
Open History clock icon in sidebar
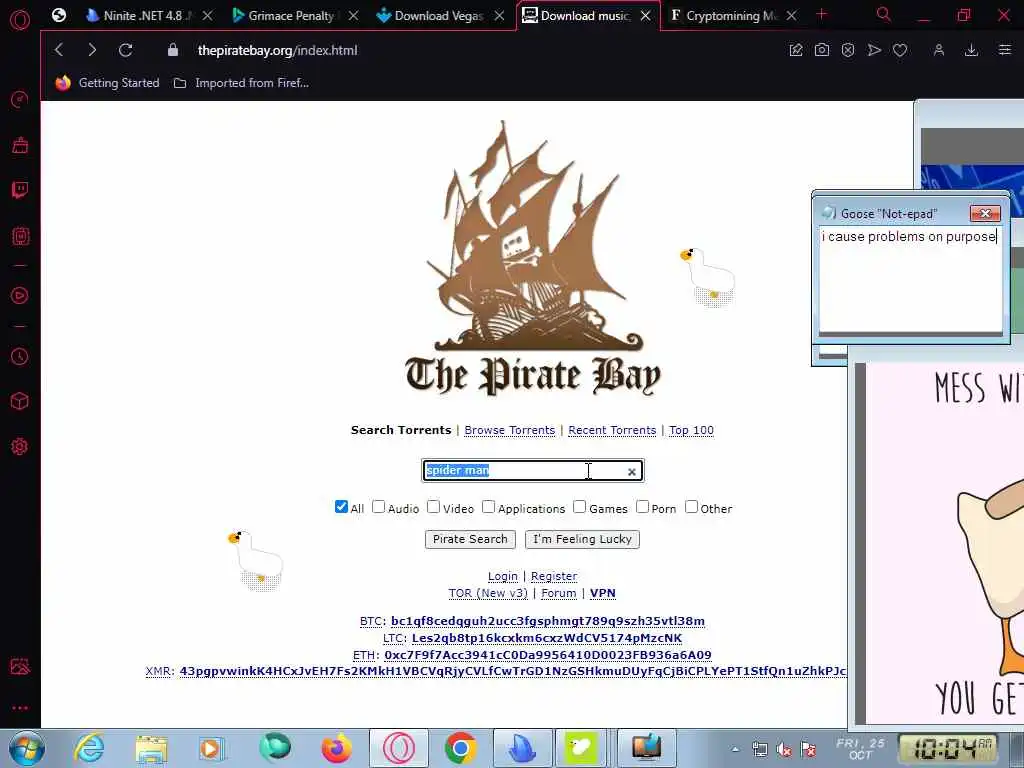pyautogui.click(x=20, y=357)
